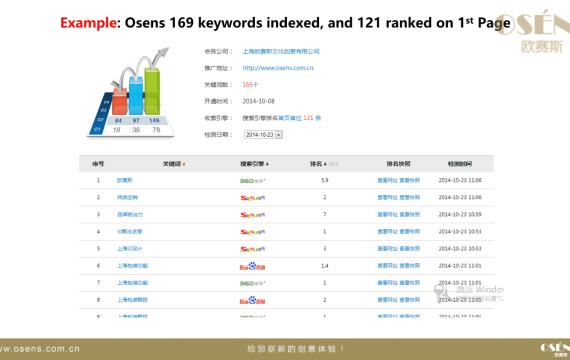Click 查看网址 link in row 2

388,197
